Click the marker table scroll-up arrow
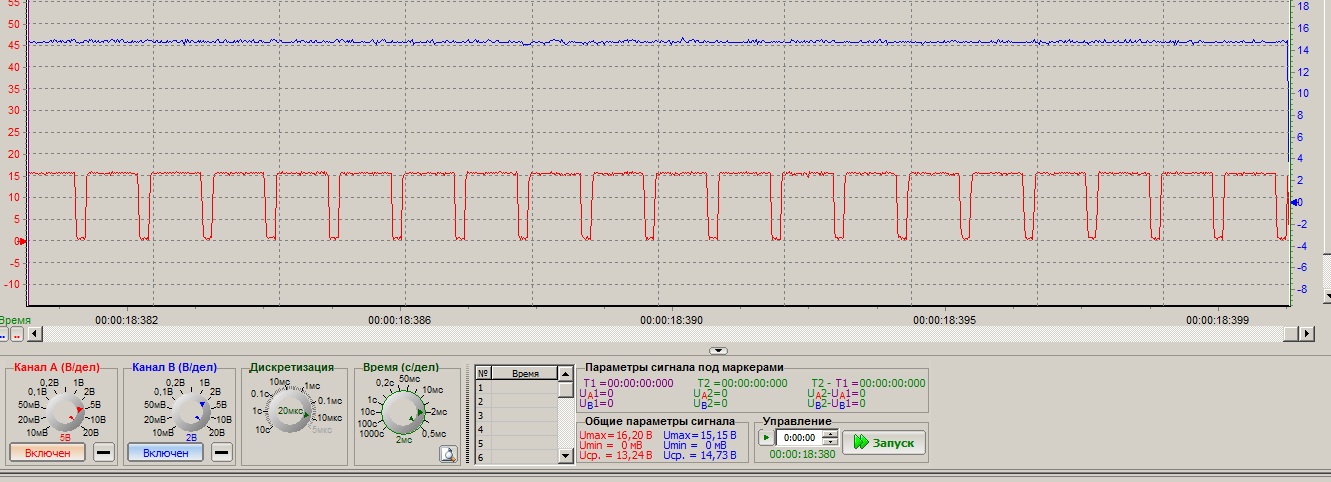Screen dimensions: 1331x482 [x=566, y=374]
